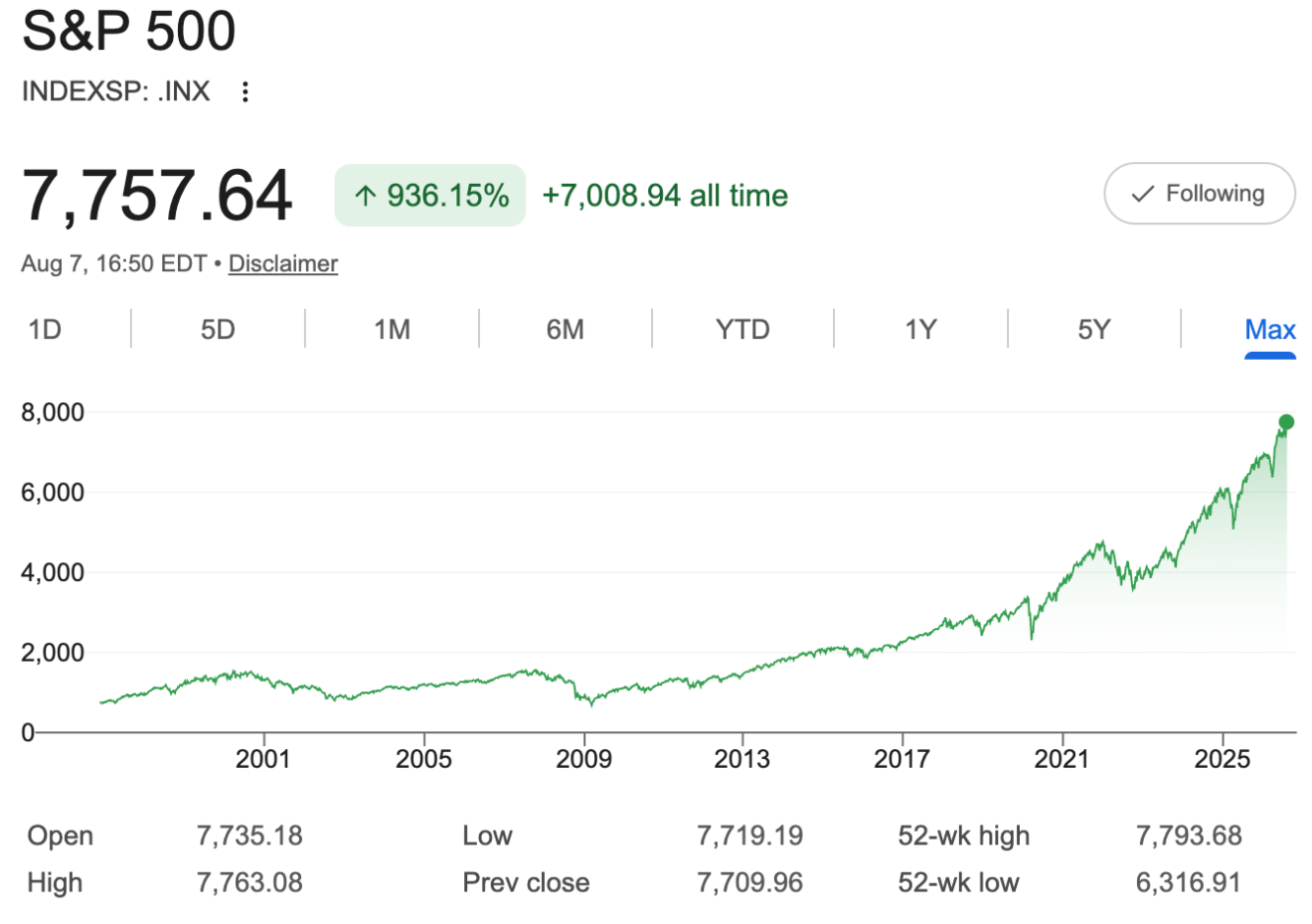
Task: Click the green up-arrow percentage badge
Action: point(429,195)
